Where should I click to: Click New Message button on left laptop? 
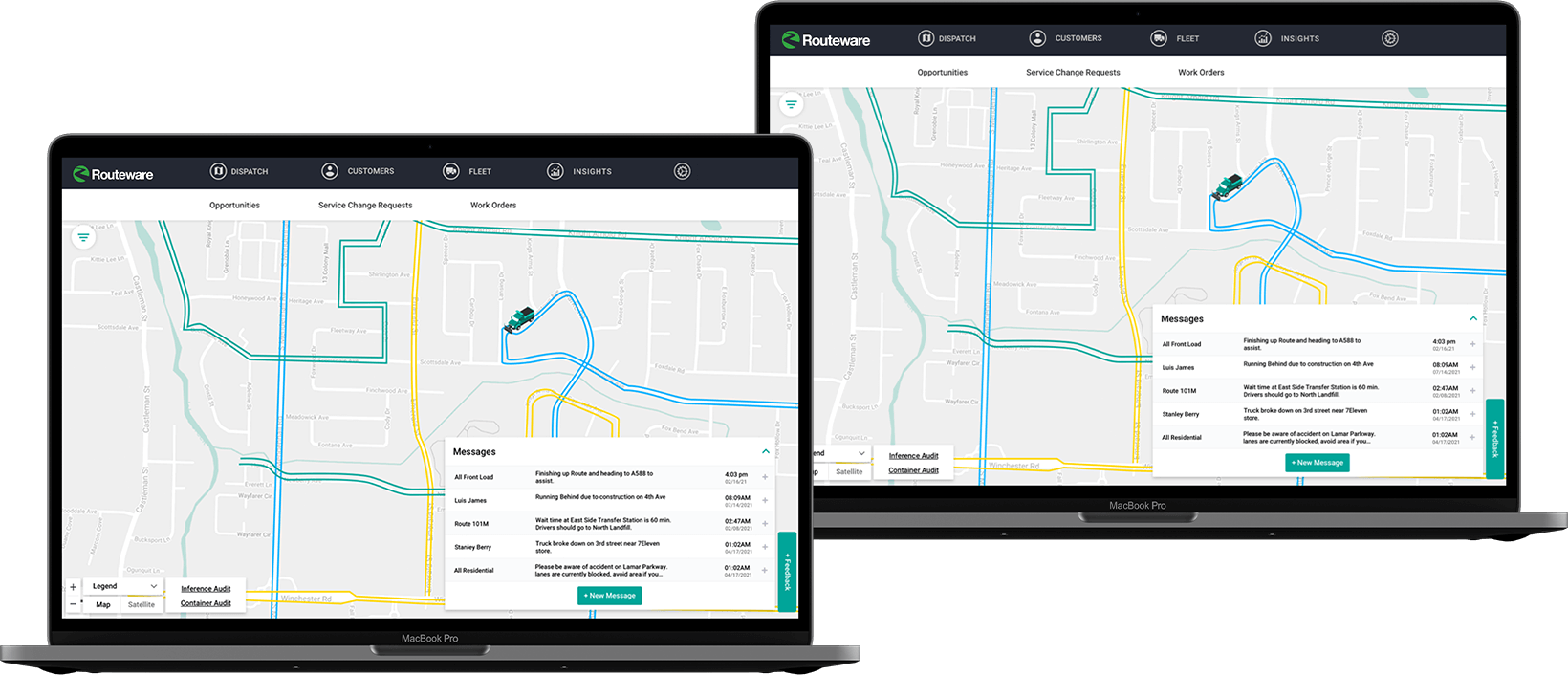pos(610,595)
